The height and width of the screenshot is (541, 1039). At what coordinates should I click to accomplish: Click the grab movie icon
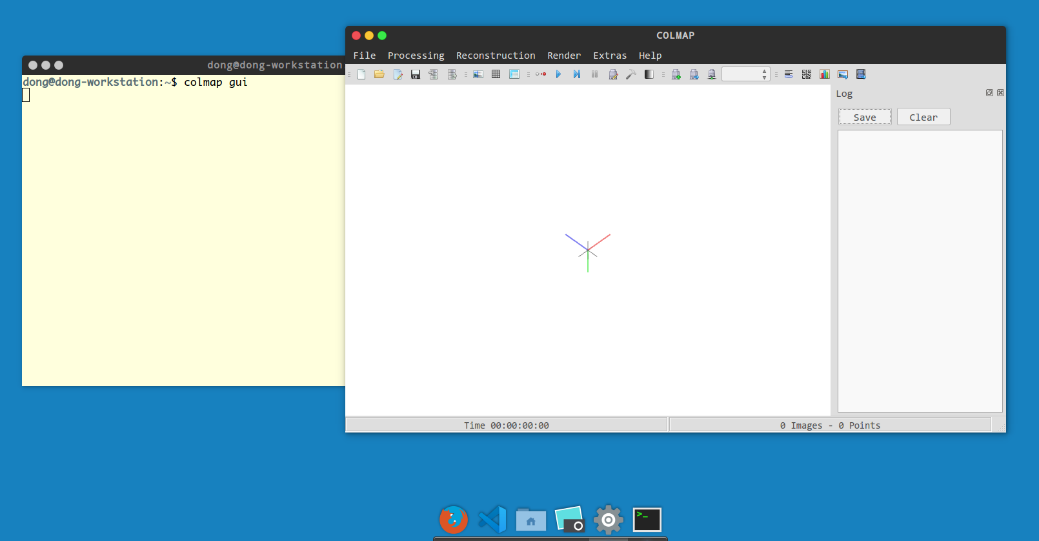(861, 74)
